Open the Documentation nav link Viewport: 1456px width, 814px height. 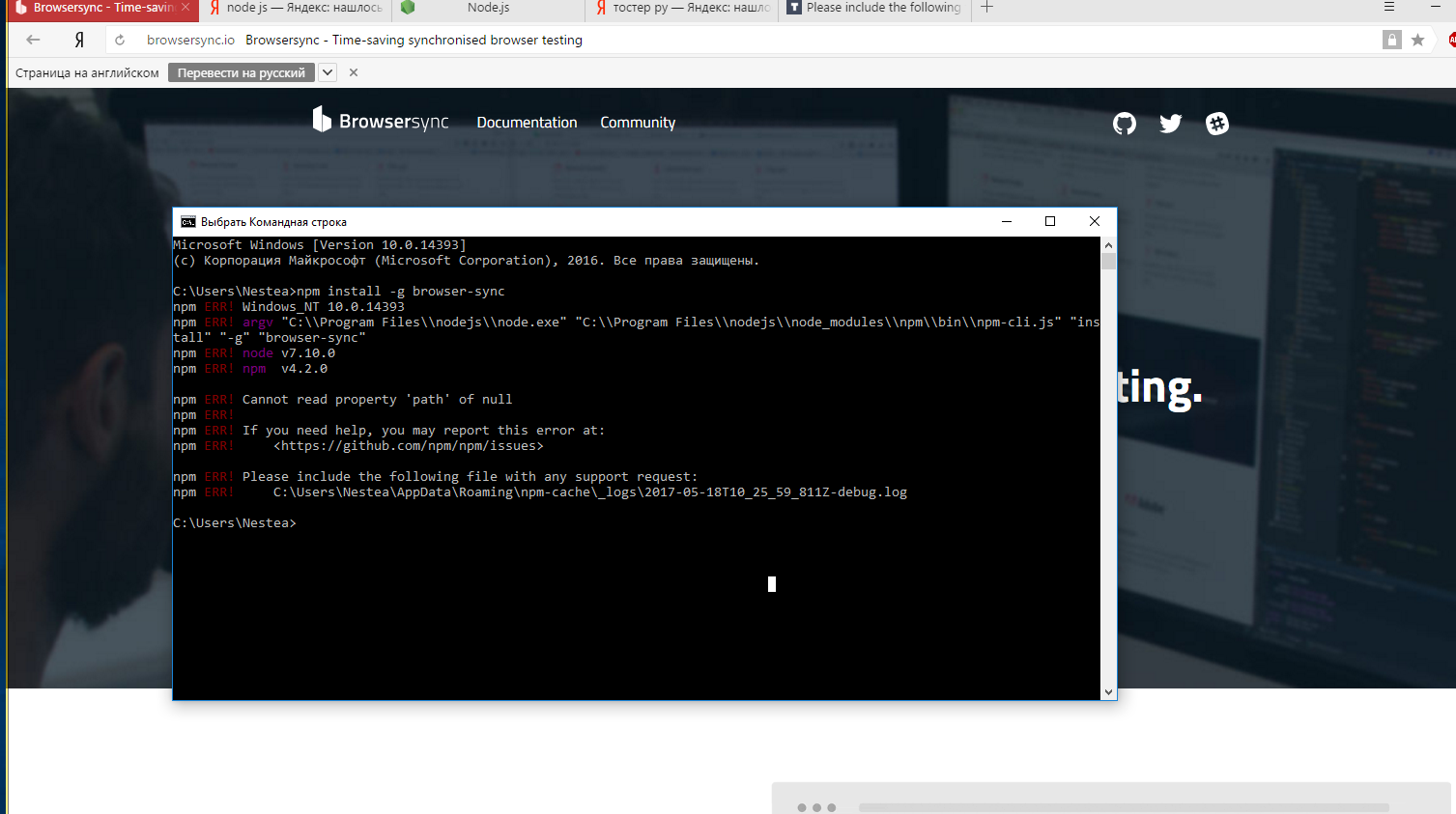click(x=527, y=123)
